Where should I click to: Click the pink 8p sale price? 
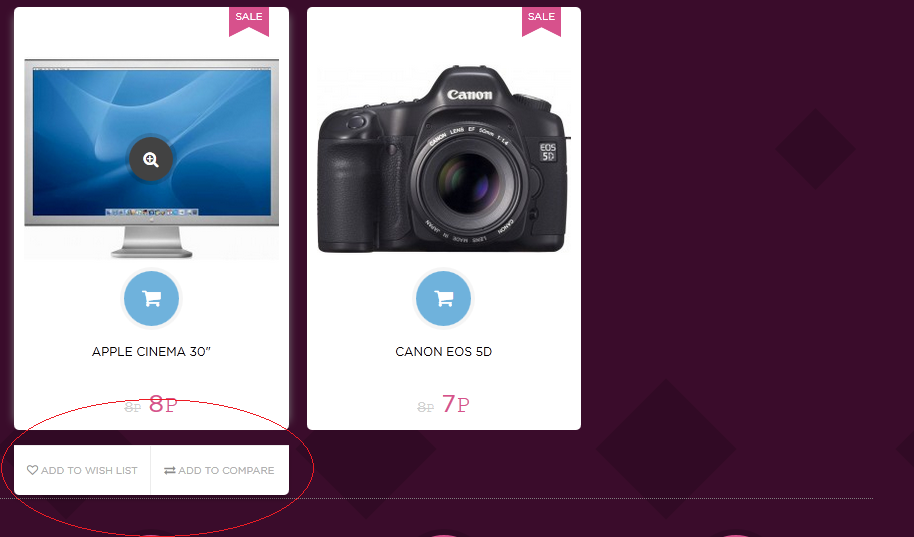pos(163,404)
